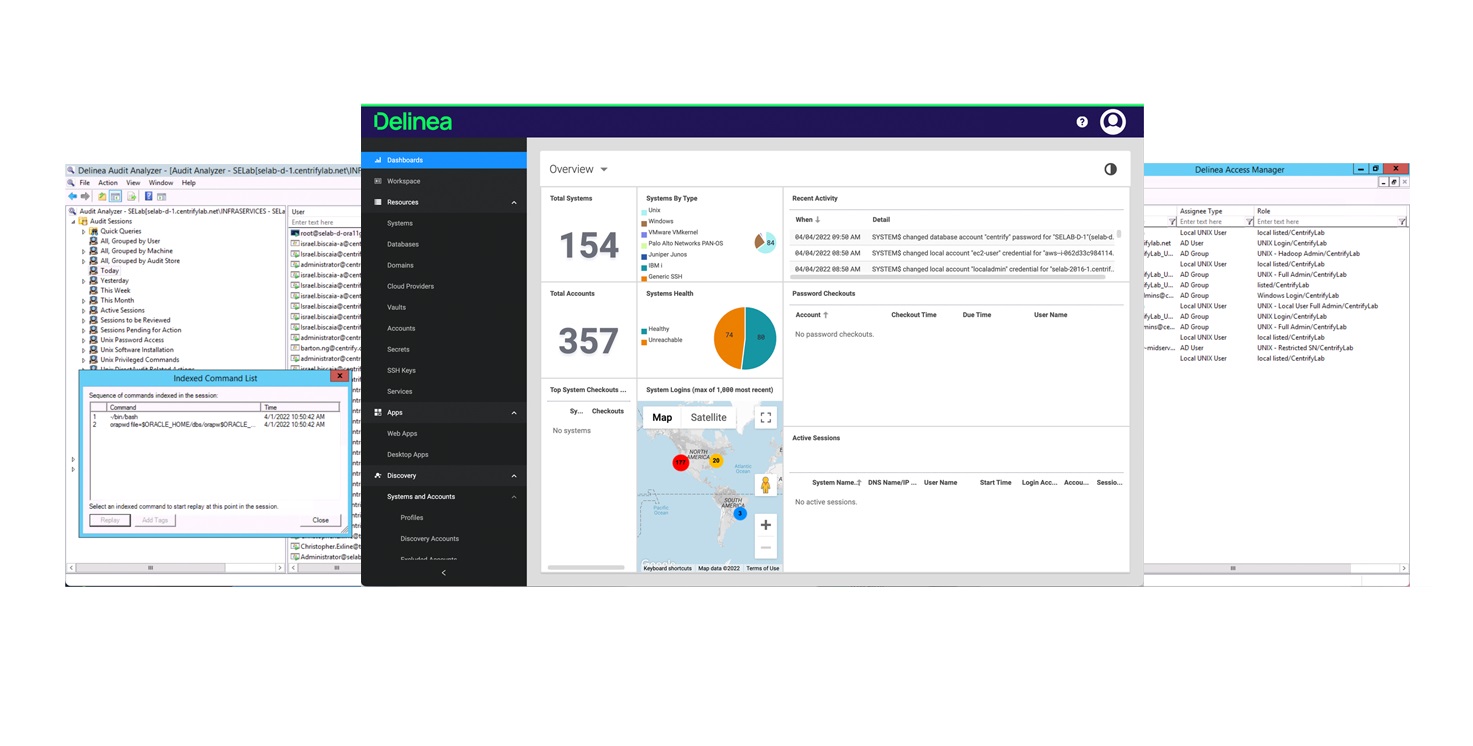Image resolution: width=1473 pixels, height=746 pixels.
Task: Go to SSH Keys in the sidebar
Action: click(401, 370)
